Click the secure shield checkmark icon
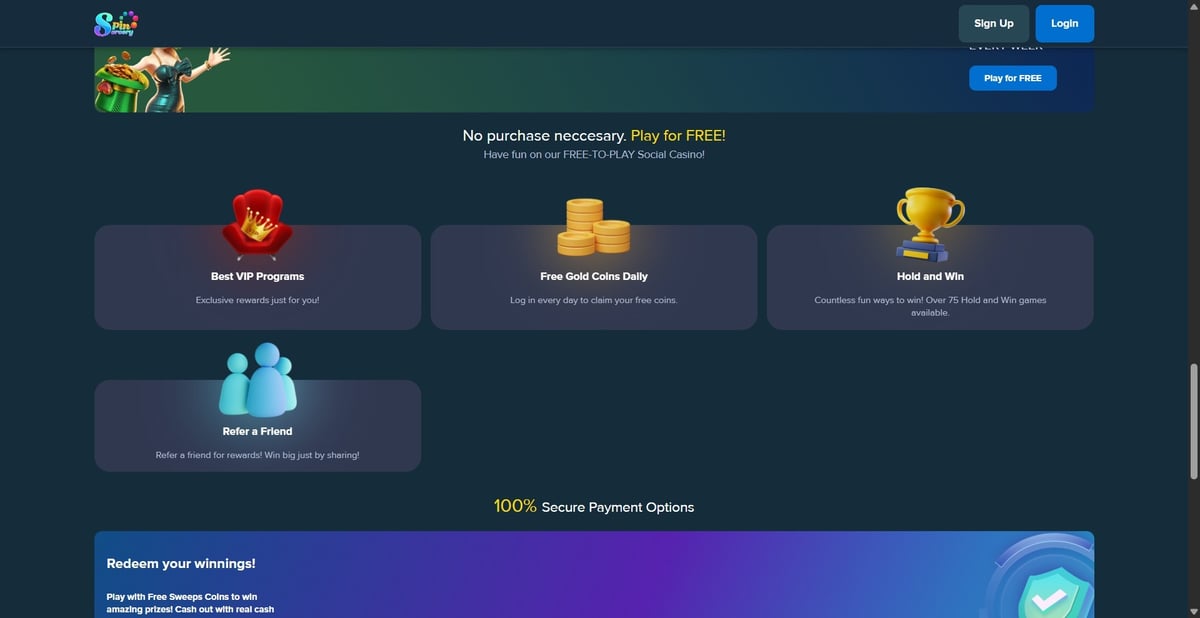The height and width of the screenshot is (618, 1200). (x=1047, y=590)
